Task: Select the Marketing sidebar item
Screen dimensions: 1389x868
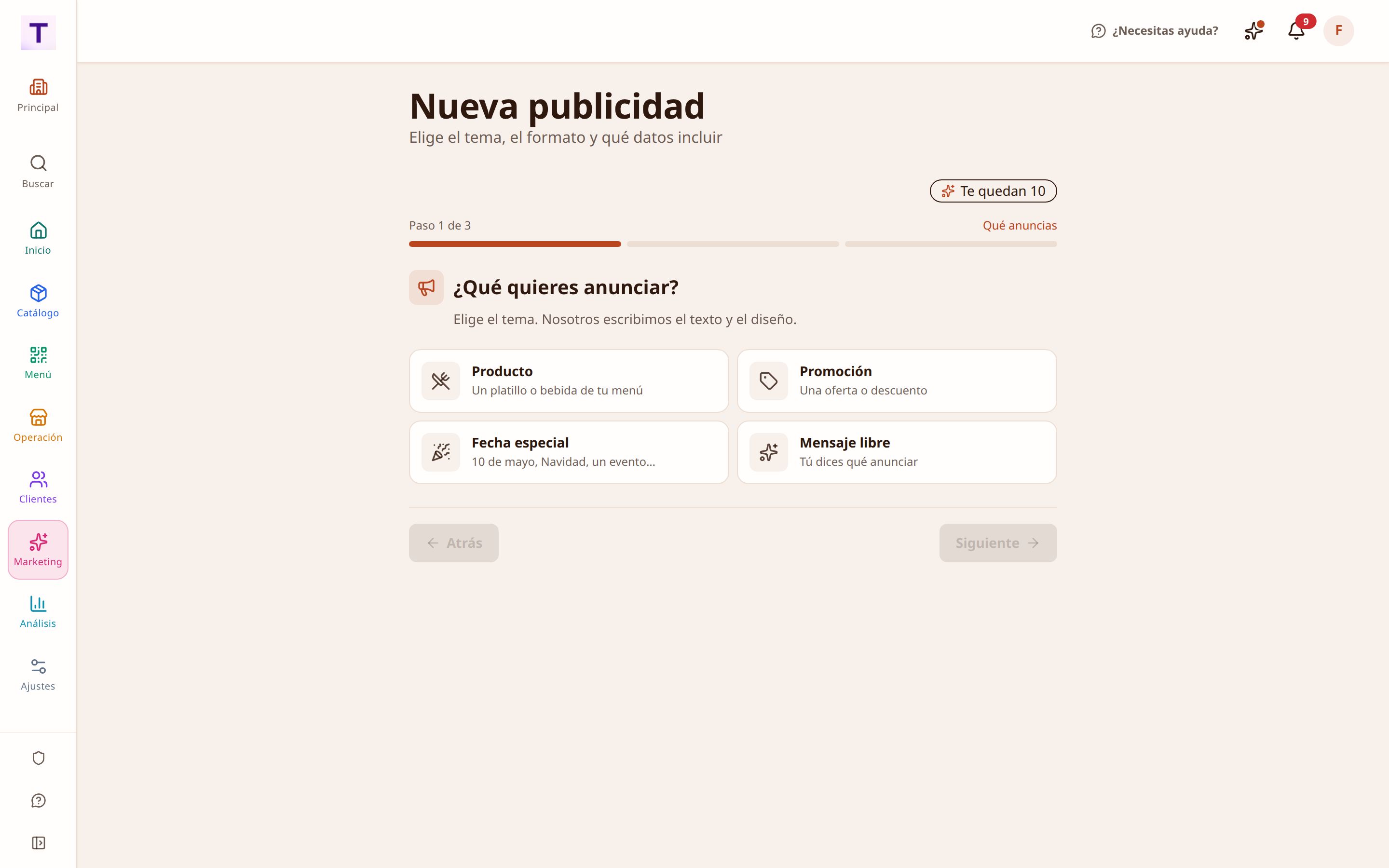Action: click(38, 550)
